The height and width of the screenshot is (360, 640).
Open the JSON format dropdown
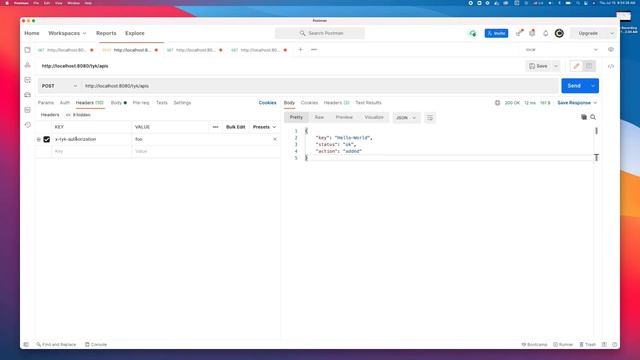click(x=406, y=118)
